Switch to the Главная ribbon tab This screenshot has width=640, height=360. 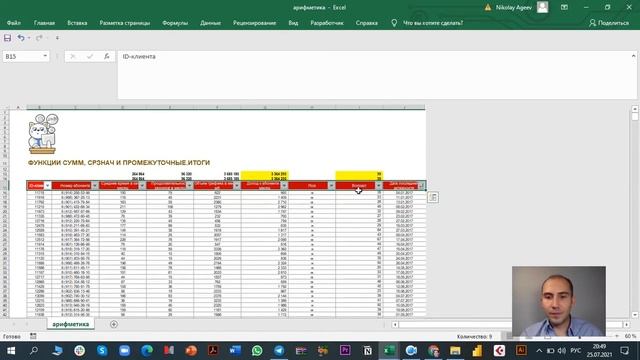(x=44, y=23)
